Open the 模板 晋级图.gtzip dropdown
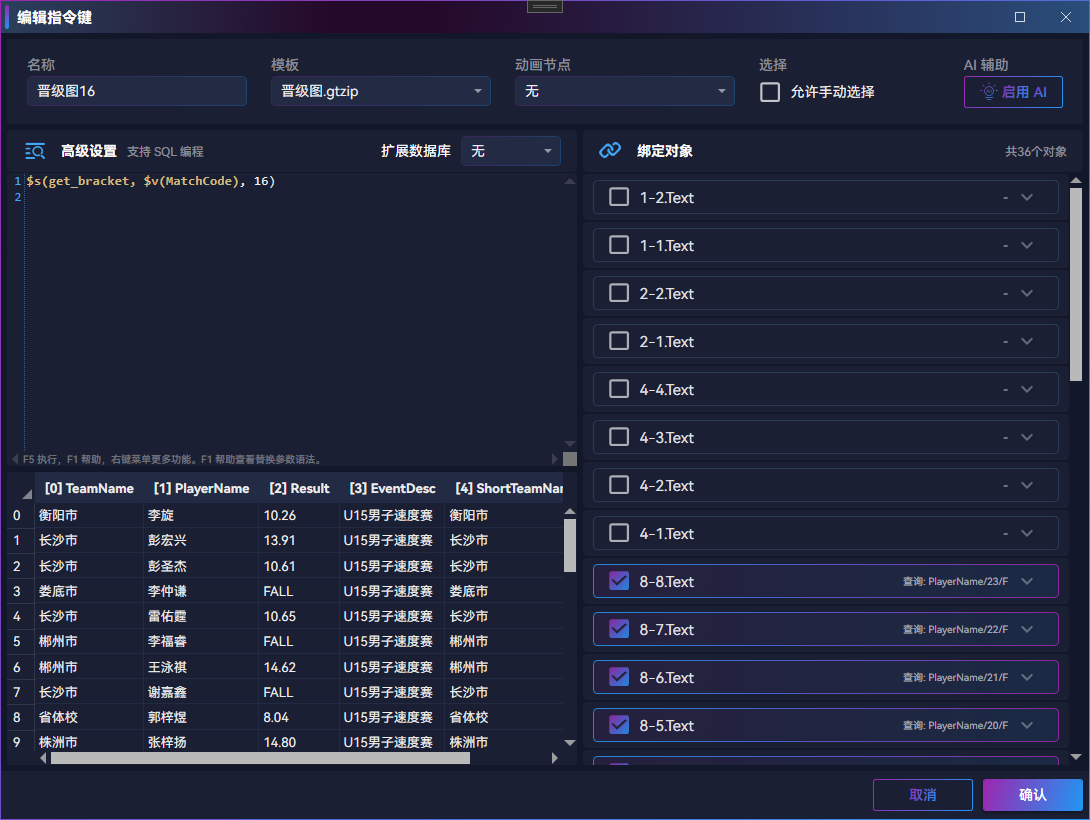The image size is (1090, 820). [380, 91]
